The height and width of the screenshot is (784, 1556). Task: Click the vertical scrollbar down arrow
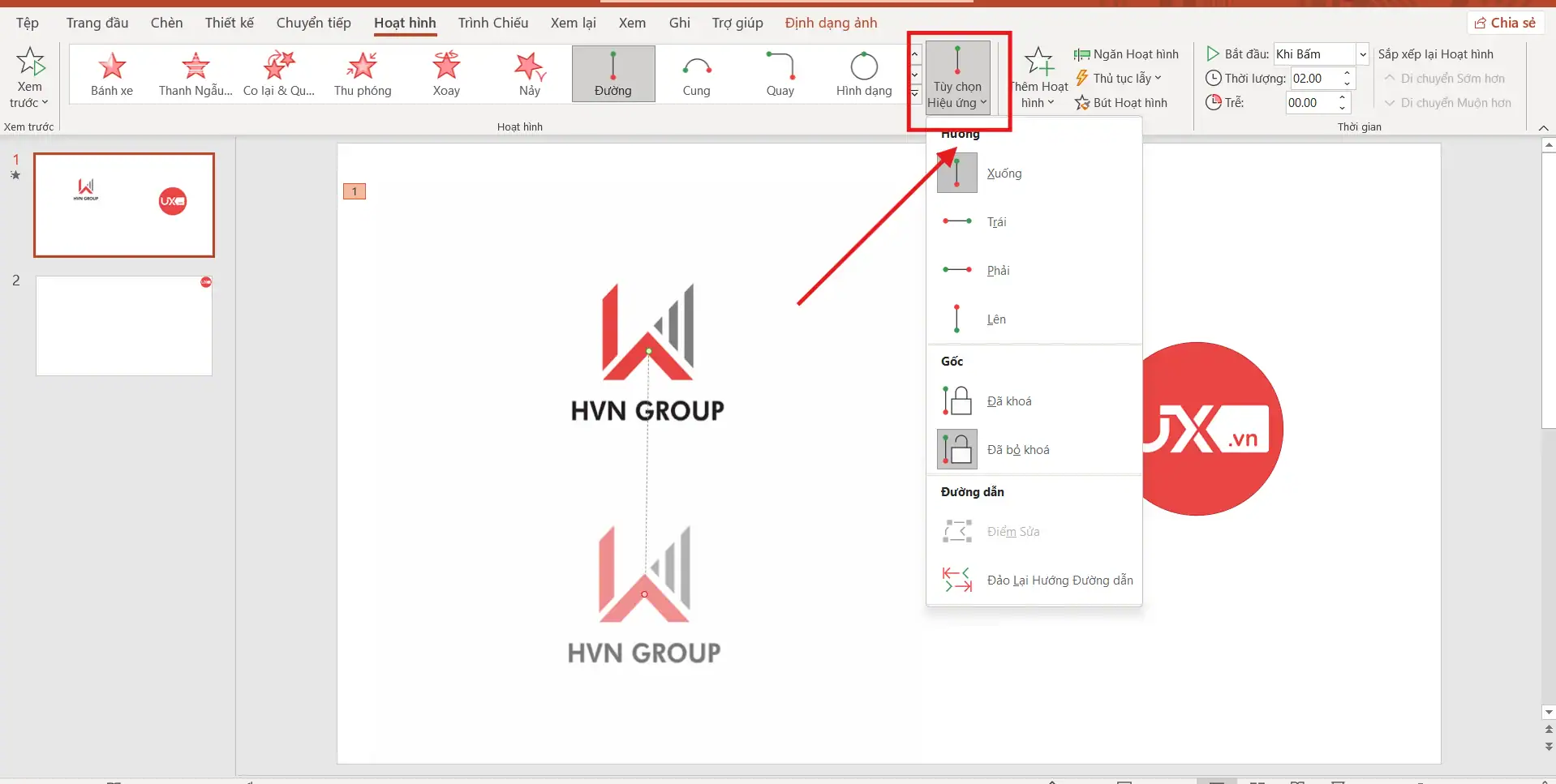1549,713
